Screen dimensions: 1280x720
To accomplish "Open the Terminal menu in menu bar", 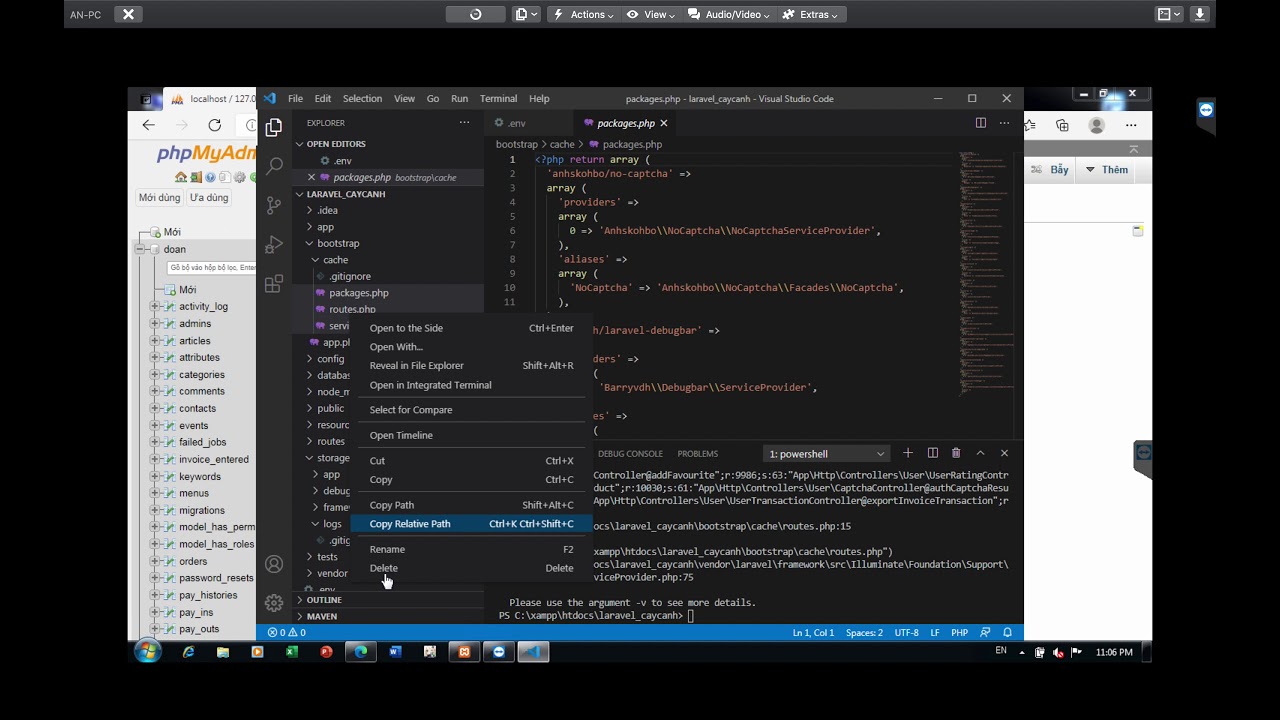I will point(498,98).
